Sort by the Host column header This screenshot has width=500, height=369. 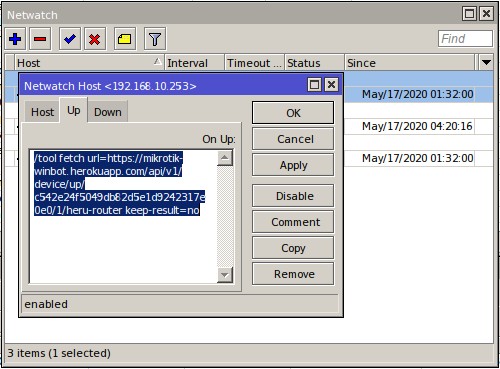[89, 63]
